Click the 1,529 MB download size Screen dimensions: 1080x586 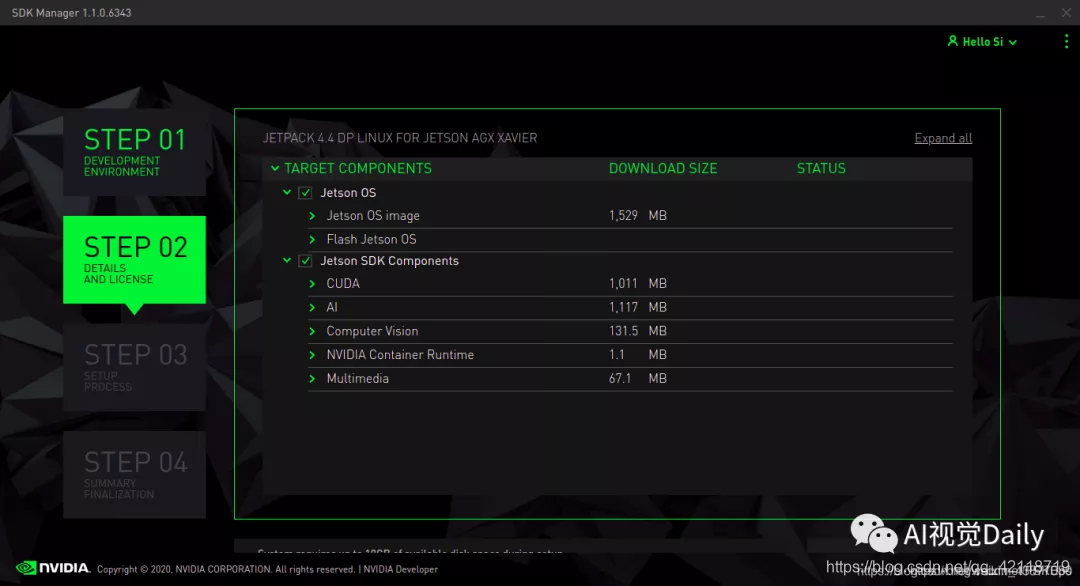tap(638, 216)
